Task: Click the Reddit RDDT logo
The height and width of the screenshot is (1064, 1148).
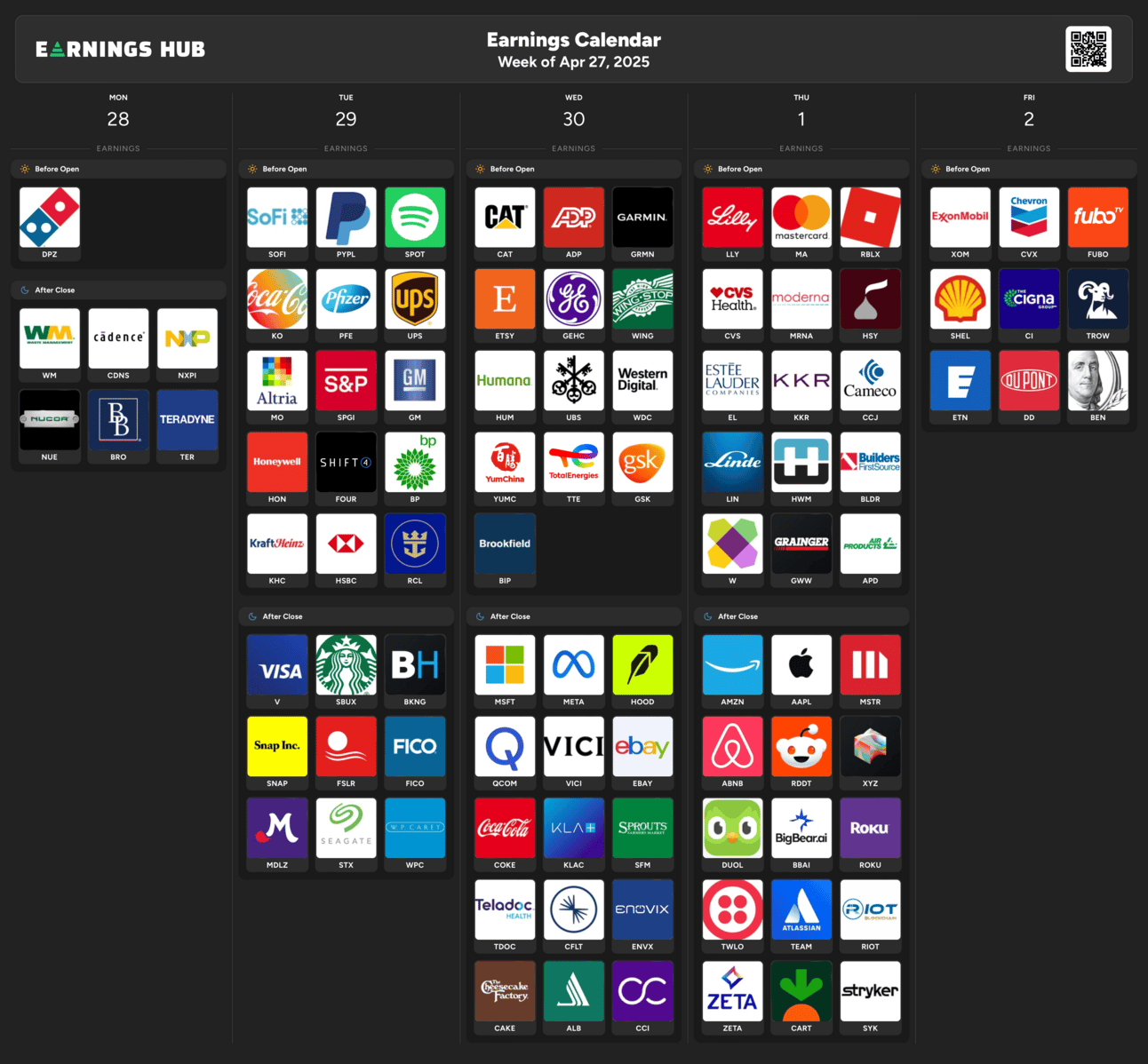Action: click(x=801, y=746)
